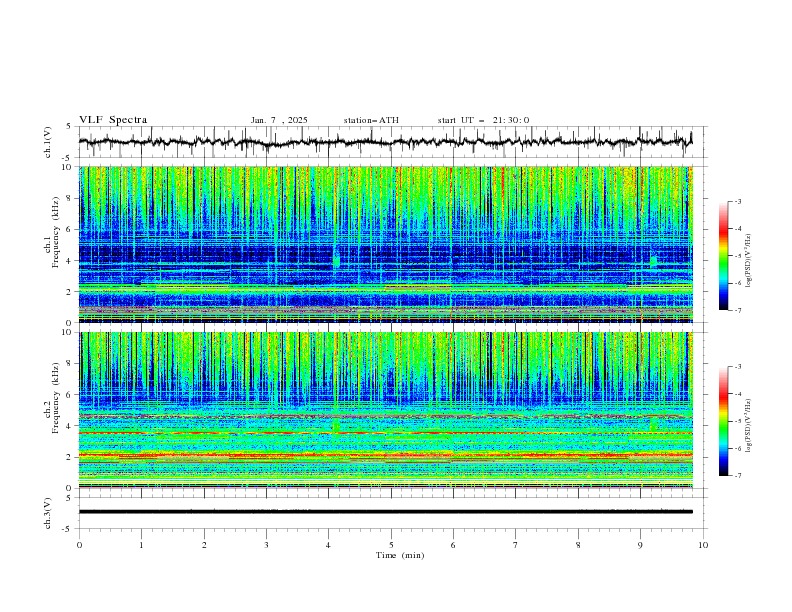Click the "Time (min)" axis label

click(400, 555)
